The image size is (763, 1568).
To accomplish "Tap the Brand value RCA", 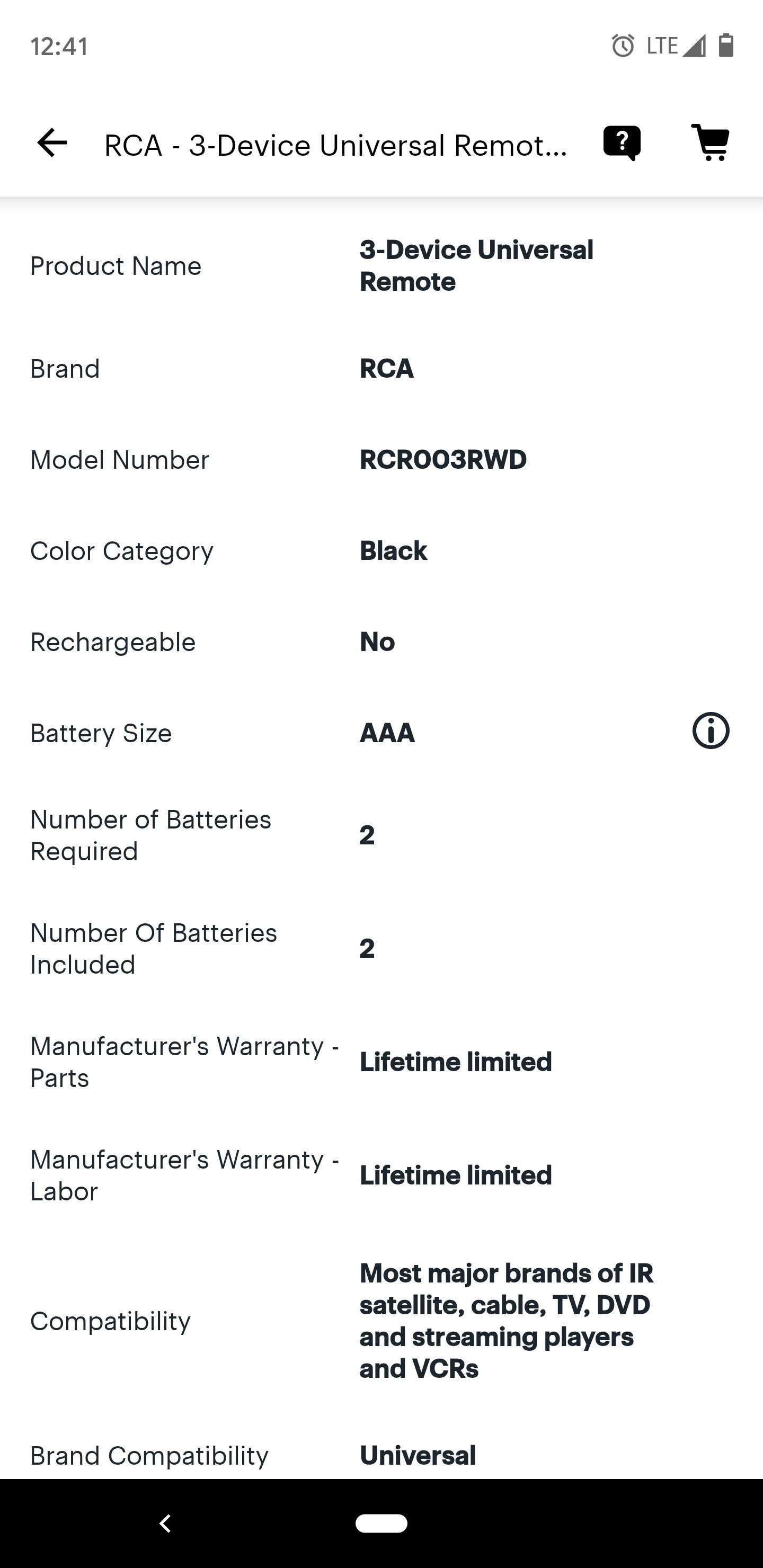I will tap(387, 368).
